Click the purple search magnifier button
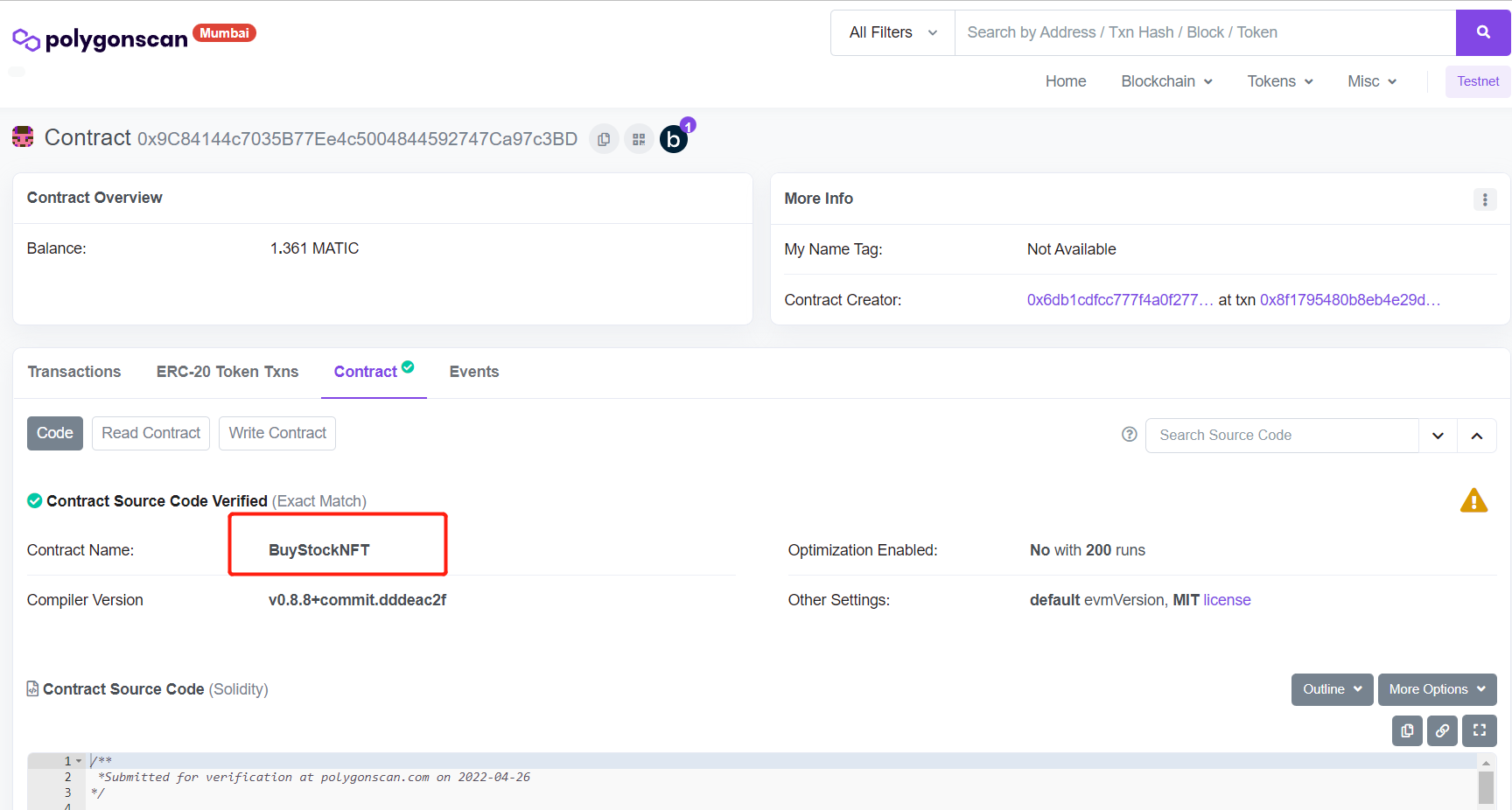Image resolution: width=1512 pixels, height=810 pixels. tap(1483, 32)
